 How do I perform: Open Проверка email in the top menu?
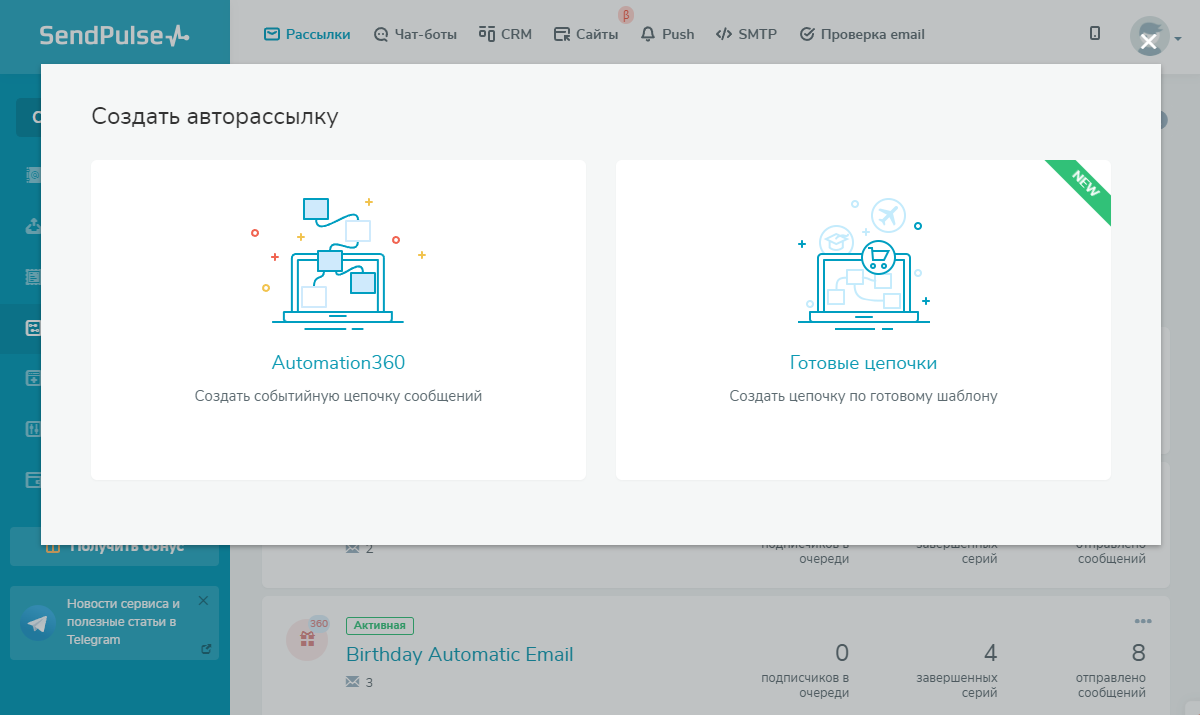pos(862,34)
